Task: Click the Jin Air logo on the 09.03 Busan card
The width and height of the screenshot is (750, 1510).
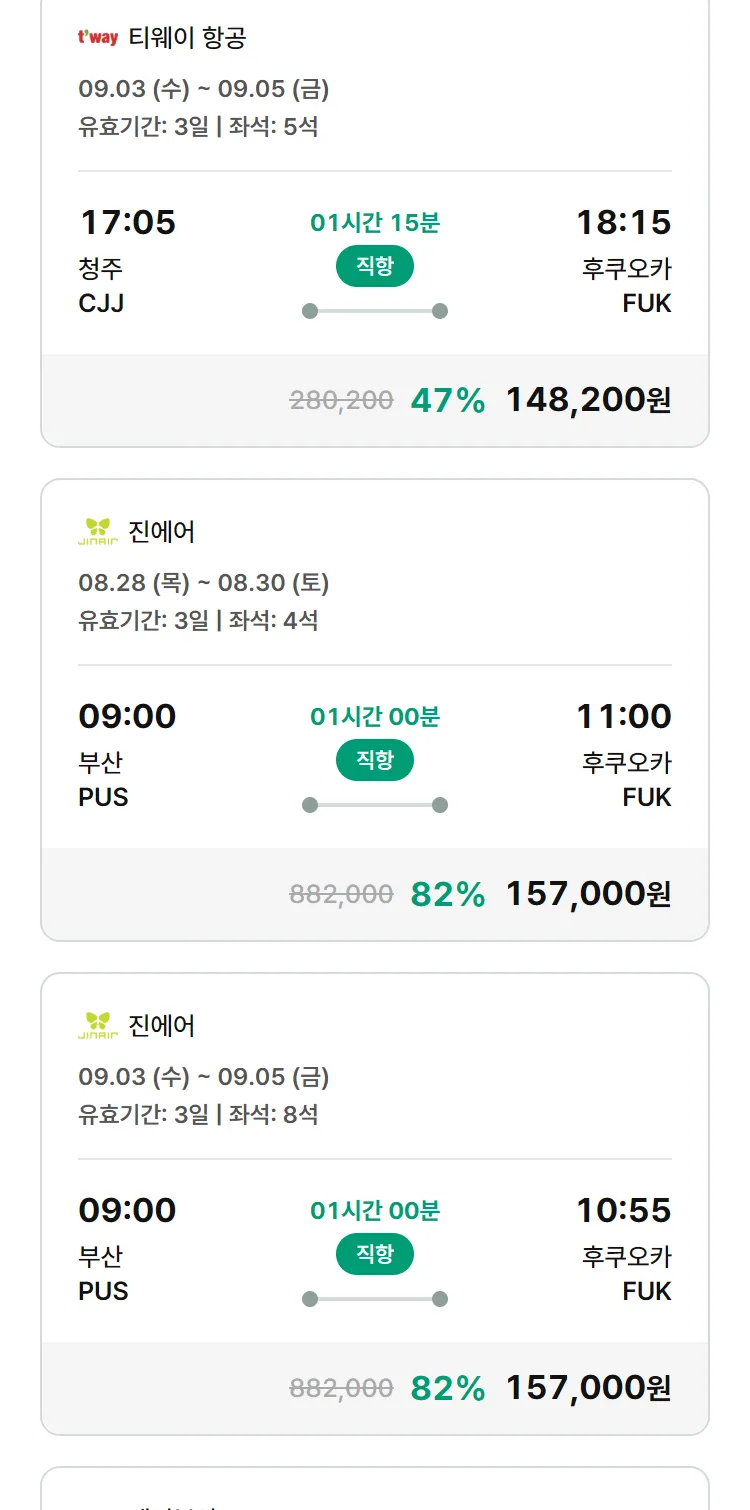Action: (x=98, y=1025)
